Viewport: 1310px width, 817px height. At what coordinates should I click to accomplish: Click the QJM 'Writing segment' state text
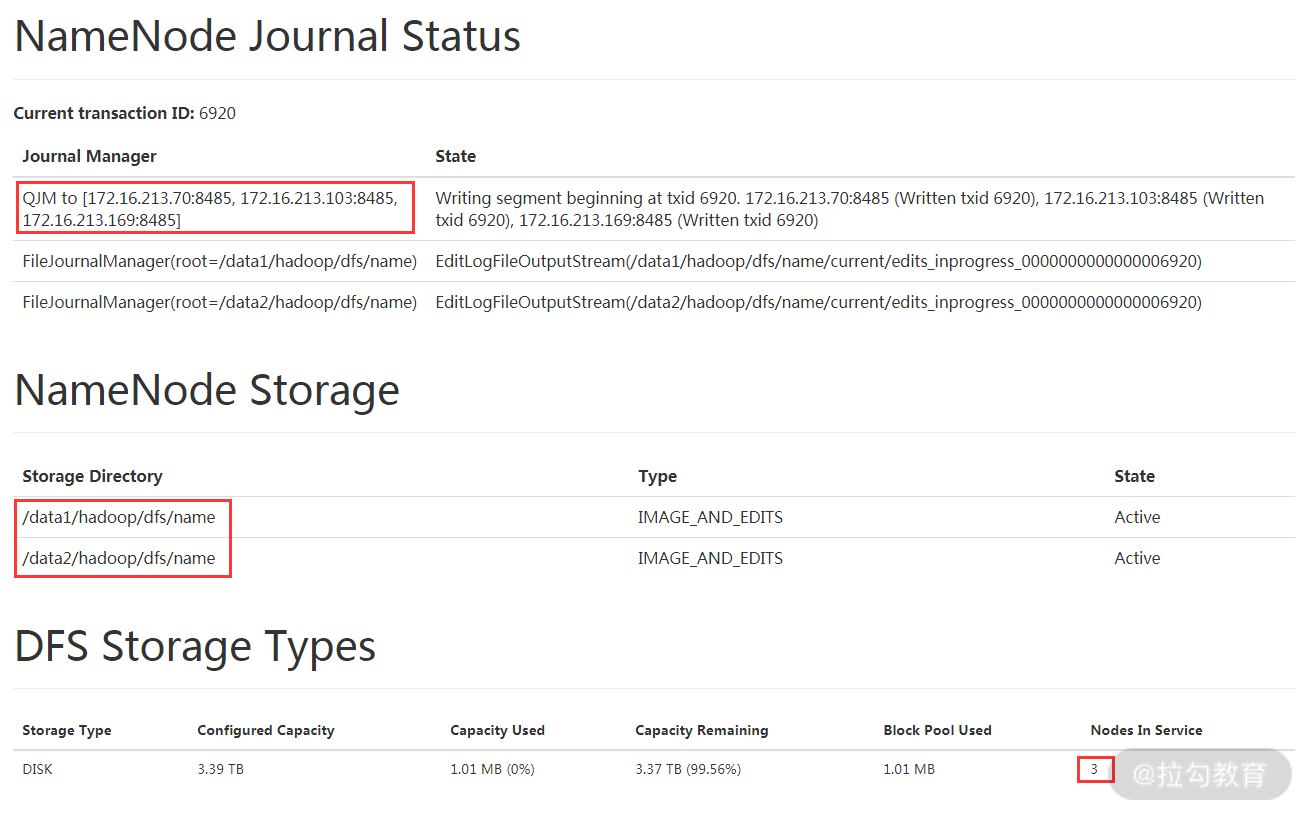point(849,208)
